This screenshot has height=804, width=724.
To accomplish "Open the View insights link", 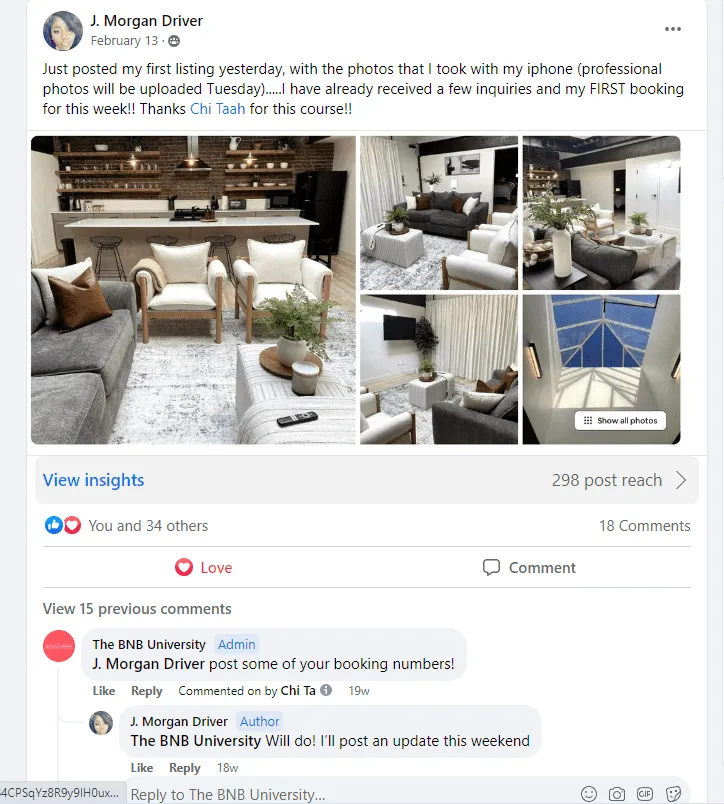I will pos(93,480).
